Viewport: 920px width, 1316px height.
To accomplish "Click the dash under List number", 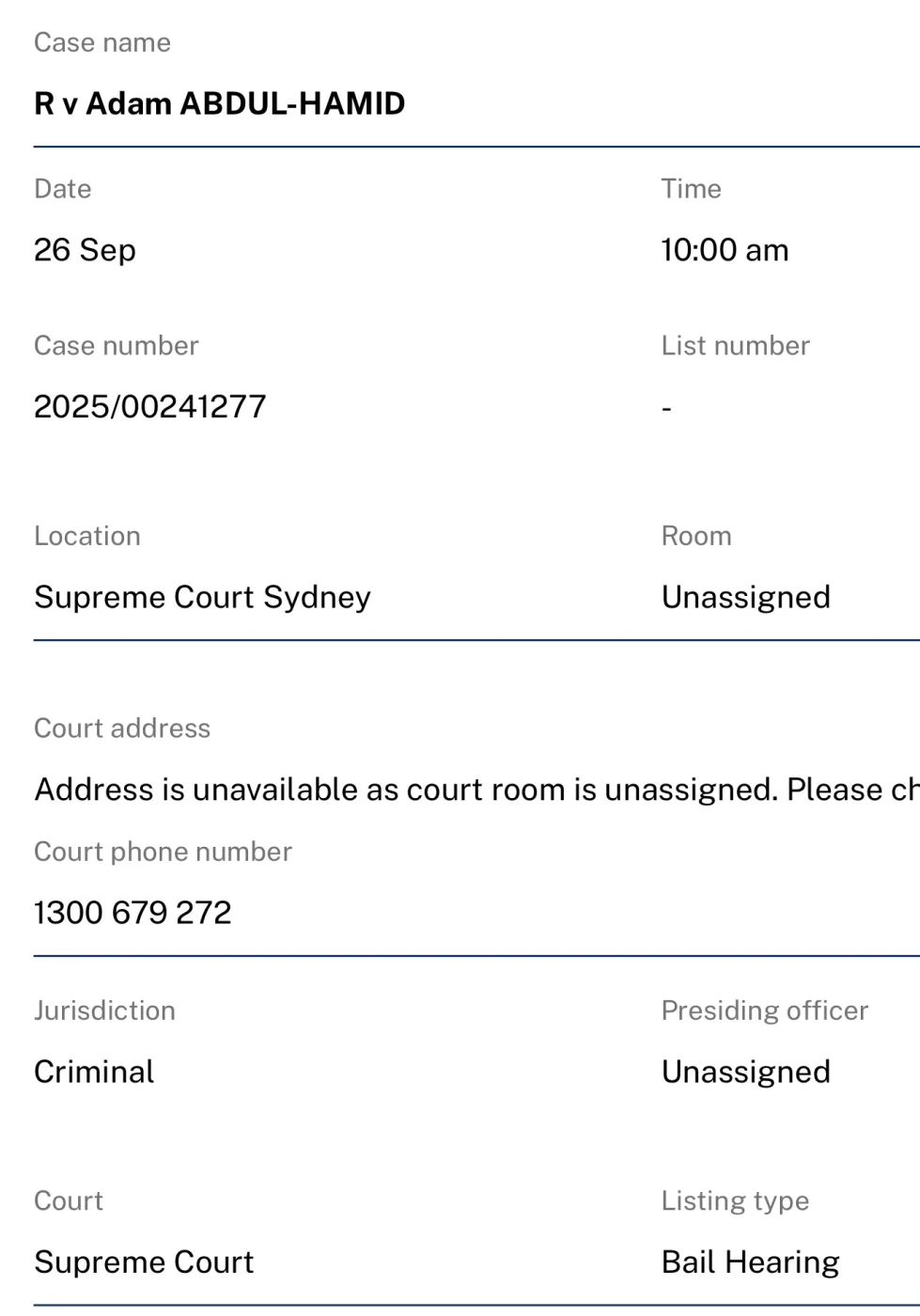I will pyautogui.click(x=666, y=408).
